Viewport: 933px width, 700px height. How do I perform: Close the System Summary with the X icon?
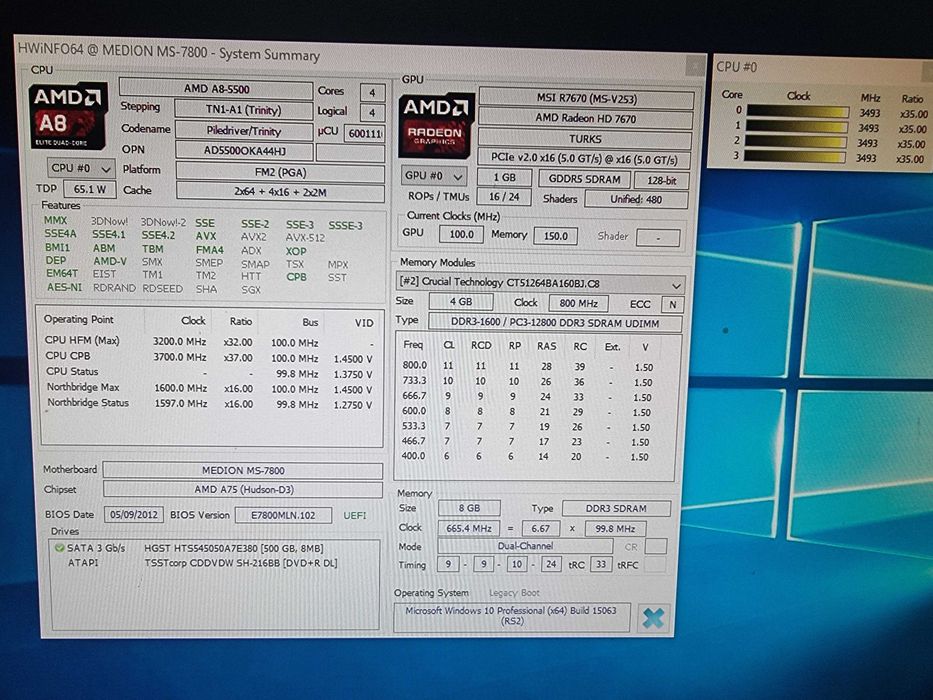tap(653, 618)
